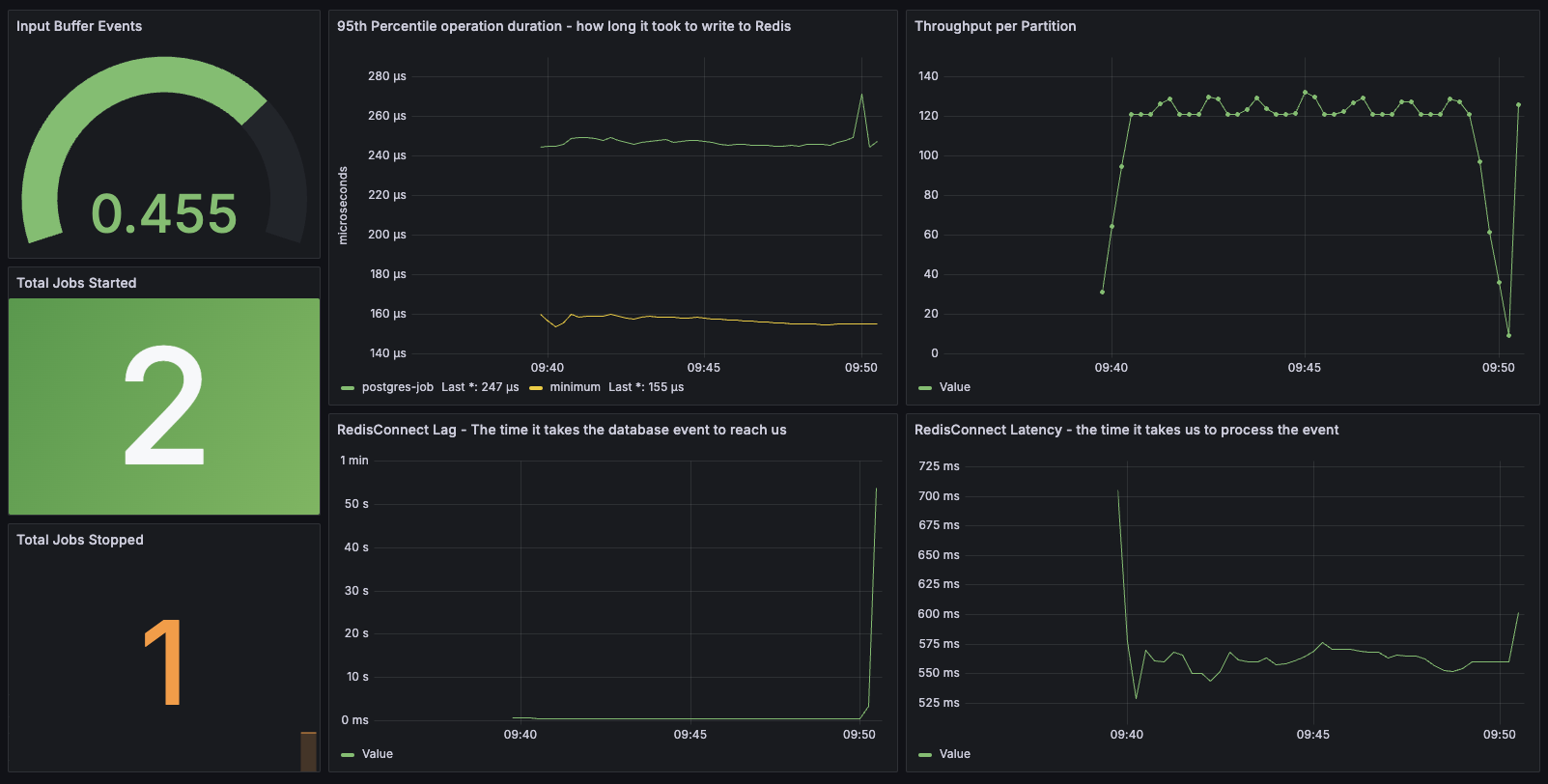The height and width of the screenshot is (784, 1548).
Task: Click the Last *: 155 µs legend value
Action: point(646,387)
